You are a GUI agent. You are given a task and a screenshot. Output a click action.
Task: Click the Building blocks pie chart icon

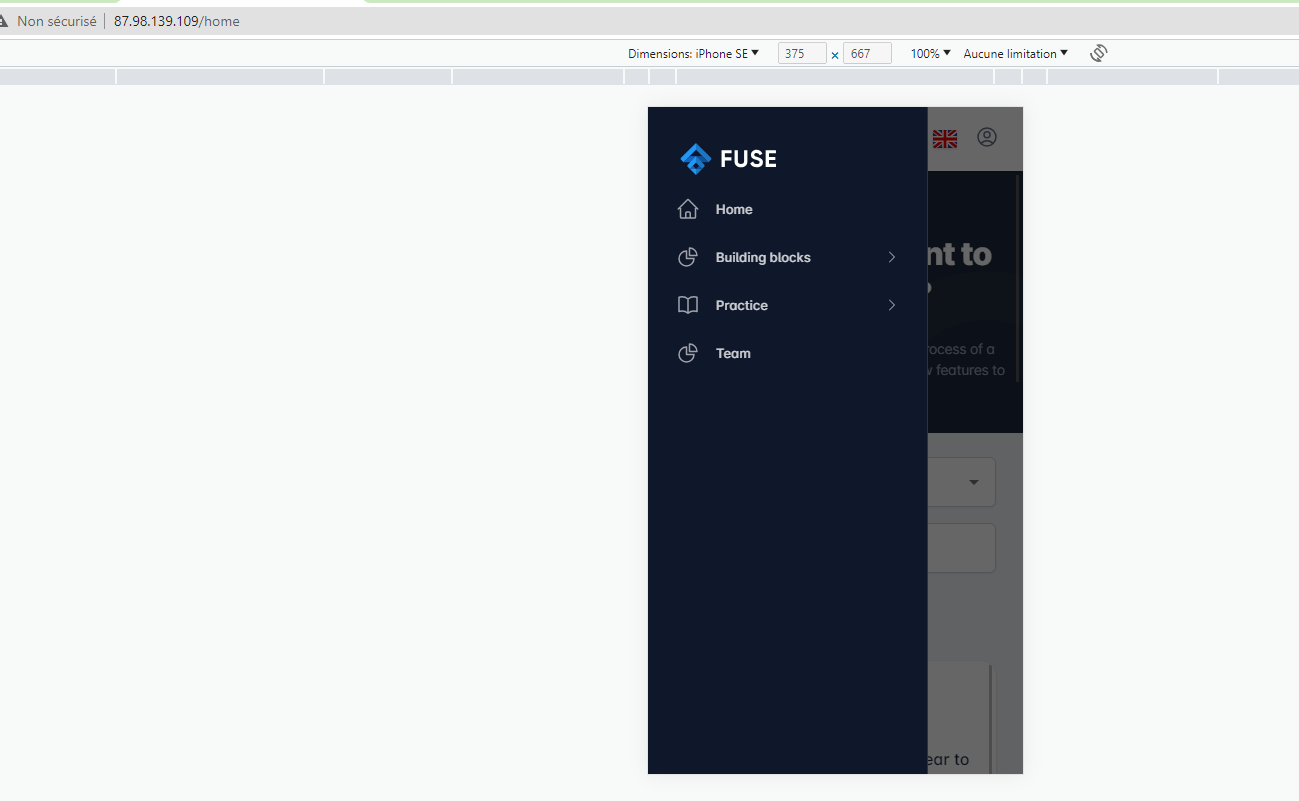[x=688, y=257]
